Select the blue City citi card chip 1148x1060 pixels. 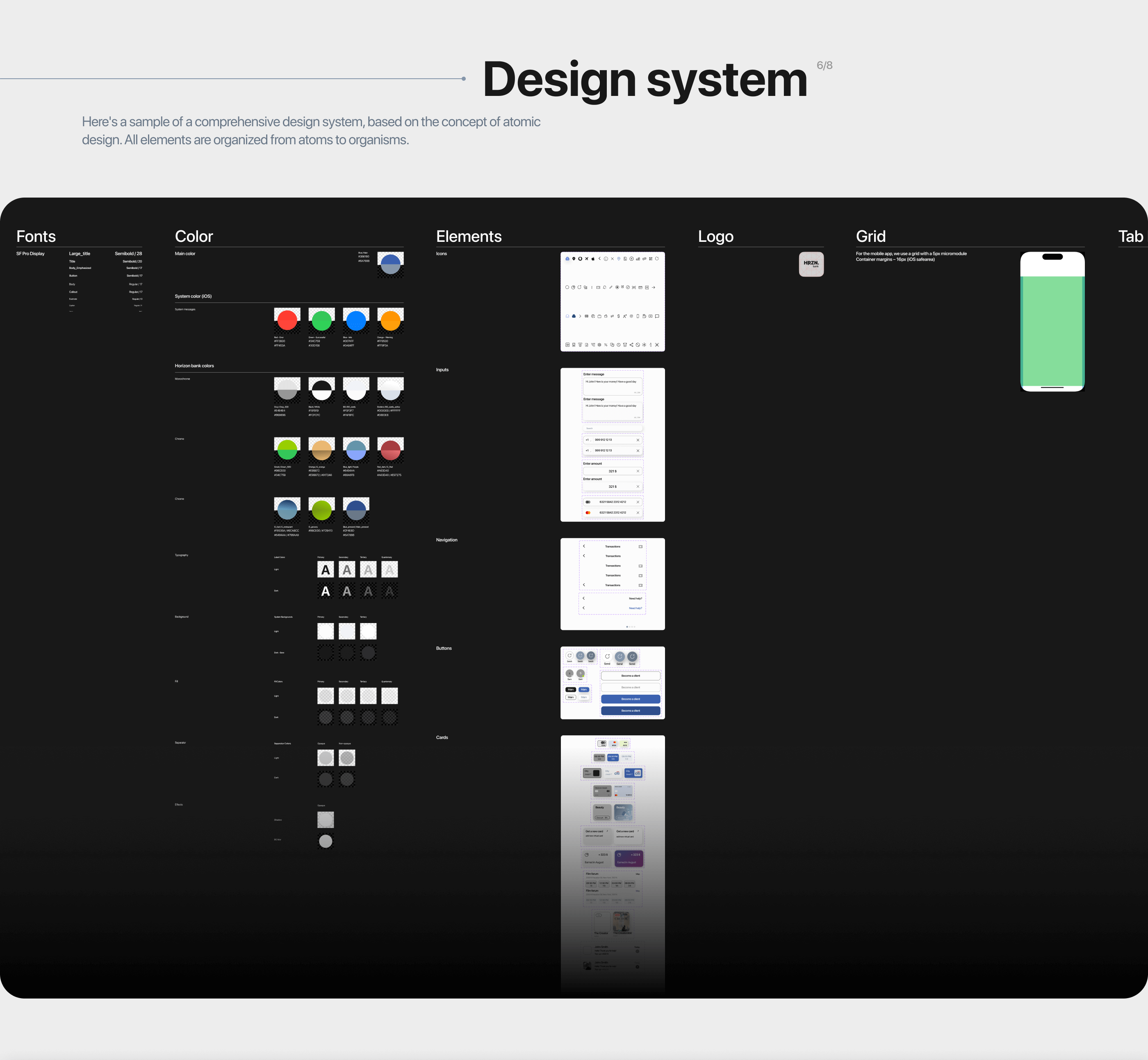click(x=633, y=773)
